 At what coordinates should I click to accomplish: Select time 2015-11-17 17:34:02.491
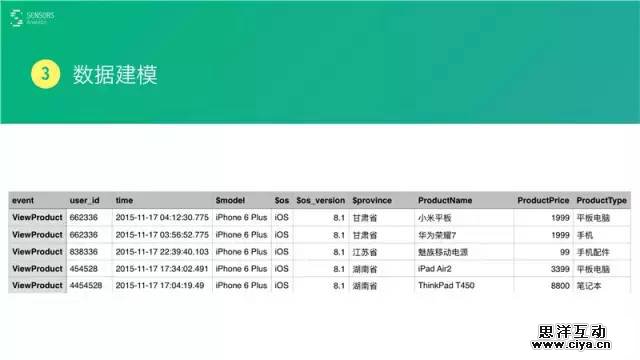click(x=162, y=269)
